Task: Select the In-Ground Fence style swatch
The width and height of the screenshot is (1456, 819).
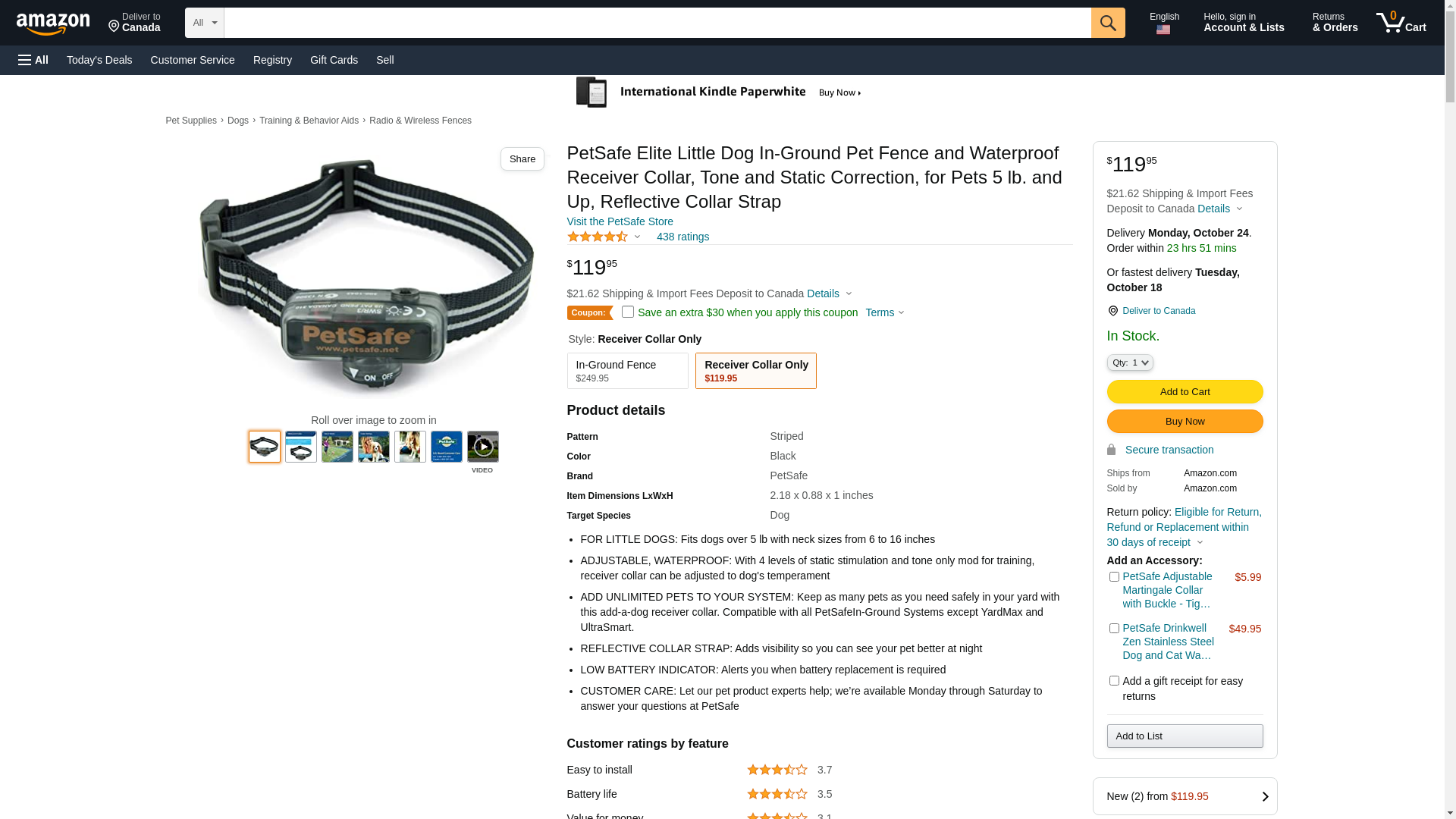Action: [627, 371]
